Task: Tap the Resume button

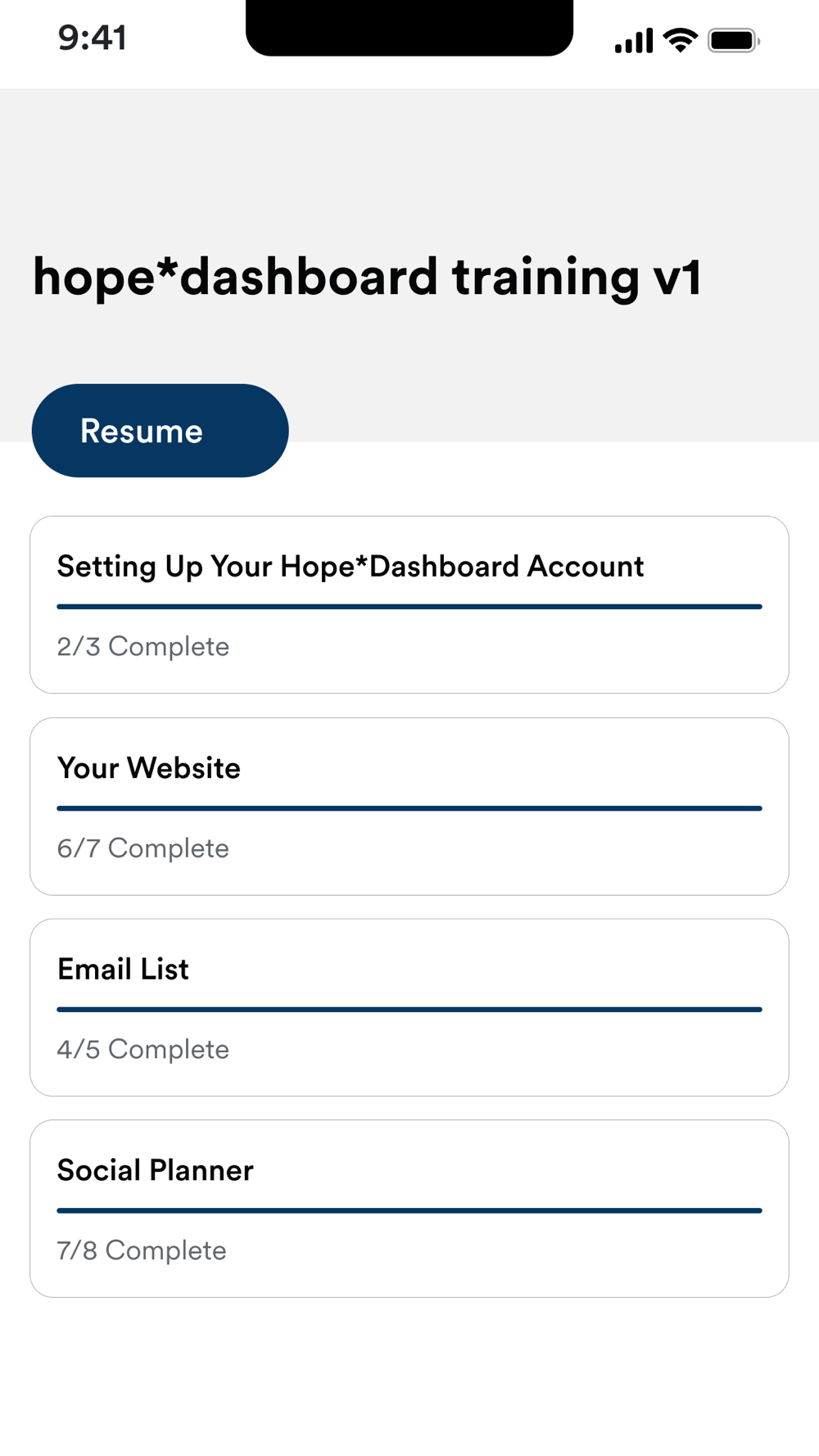Action: tap(160, 431)
